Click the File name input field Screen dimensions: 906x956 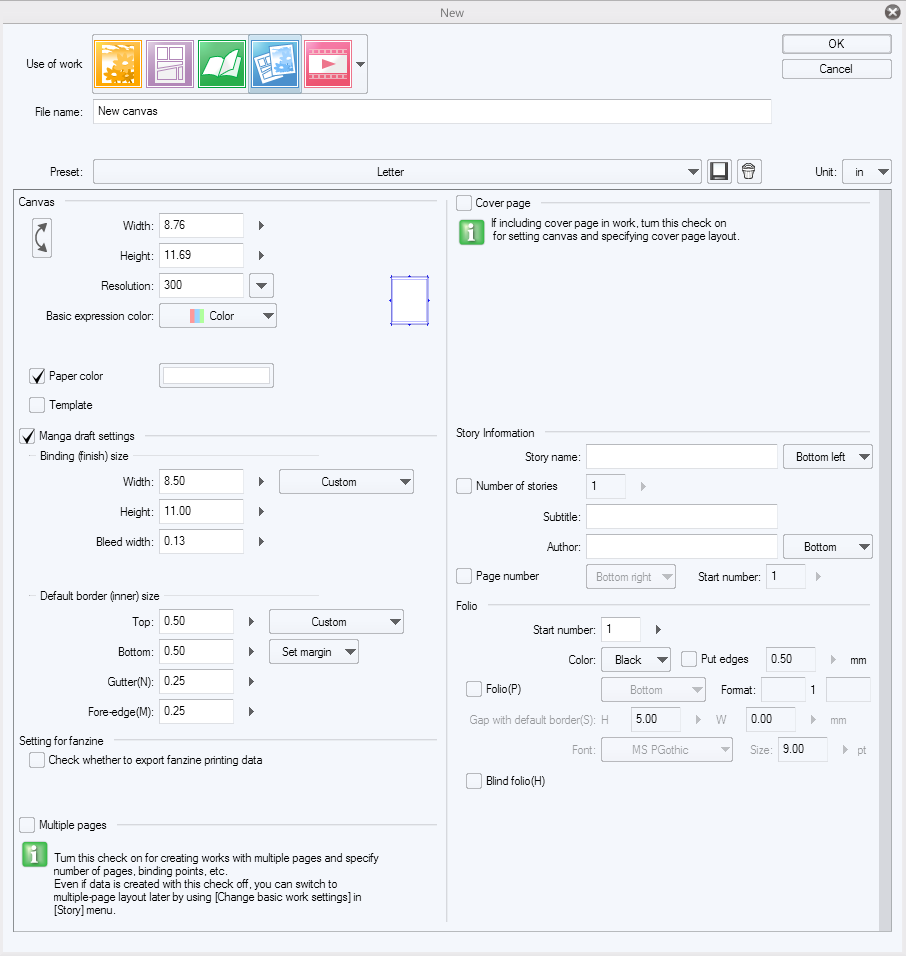click(x=432, y=112)
